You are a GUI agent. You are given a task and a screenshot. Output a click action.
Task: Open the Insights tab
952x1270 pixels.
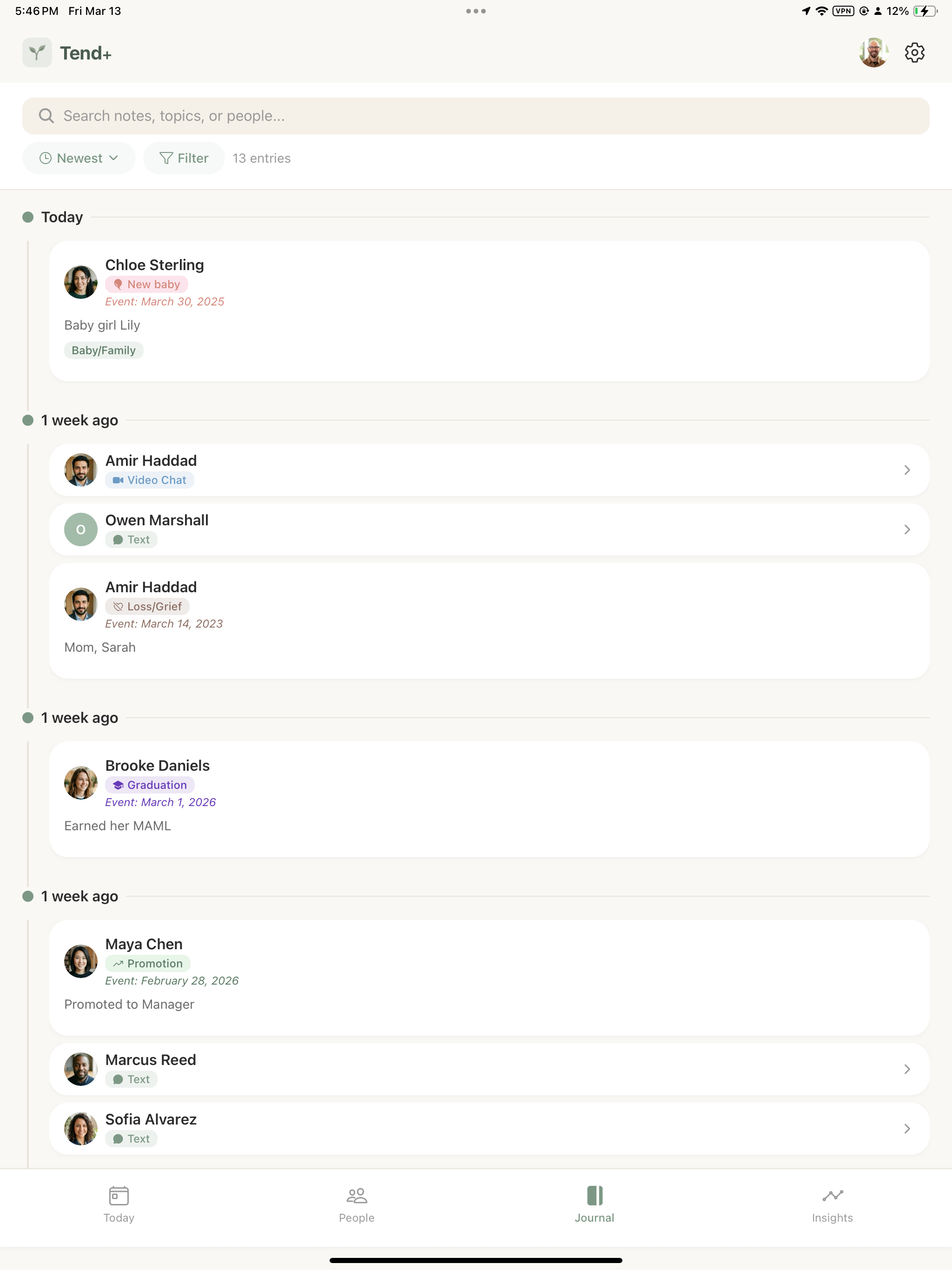point(832,1204)
